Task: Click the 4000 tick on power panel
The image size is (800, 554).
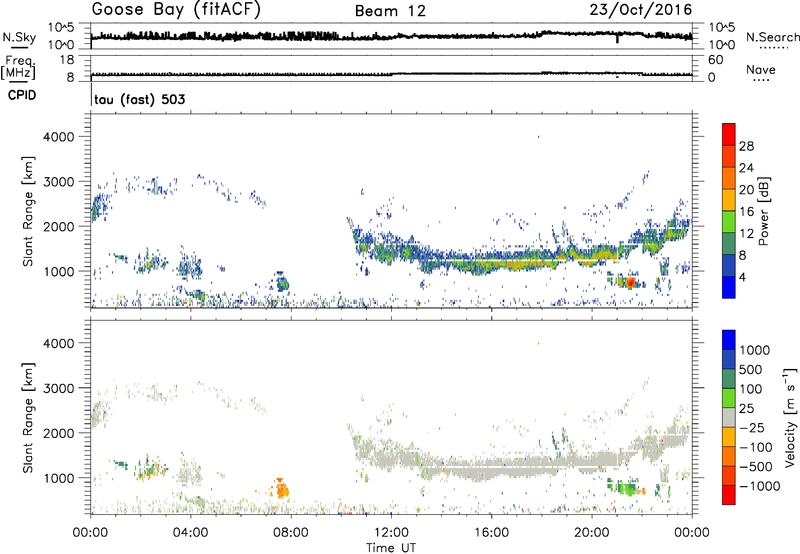Action: pyautogui.click(x=58, y=137)
